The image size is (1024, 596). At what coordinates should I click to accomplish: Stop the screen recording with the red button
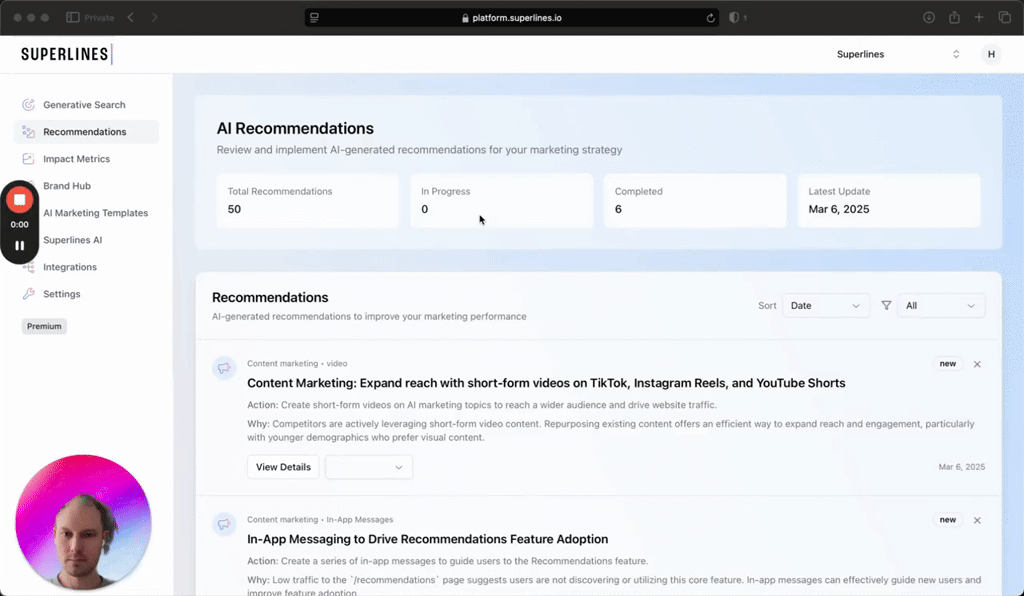coord(20,200)
